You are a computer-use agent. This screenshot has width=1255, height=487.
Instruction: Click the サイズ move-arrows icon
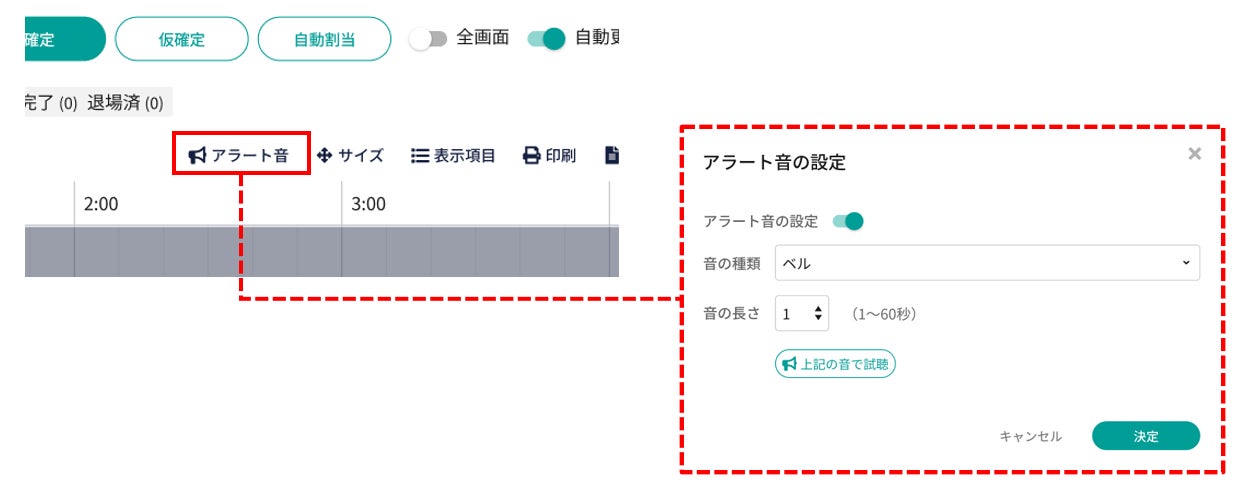324,156
